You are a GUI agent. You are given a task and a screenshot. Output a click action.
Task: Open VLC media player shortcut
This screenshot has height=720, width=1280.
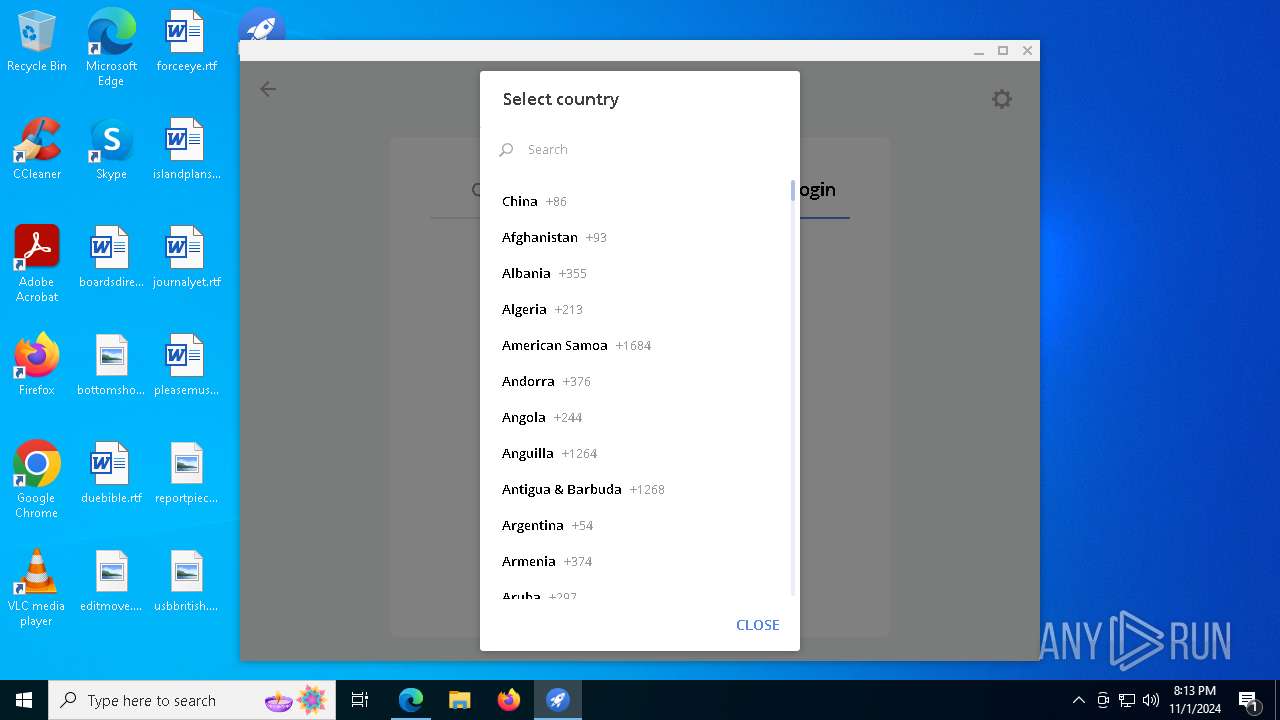pos(37,588)
